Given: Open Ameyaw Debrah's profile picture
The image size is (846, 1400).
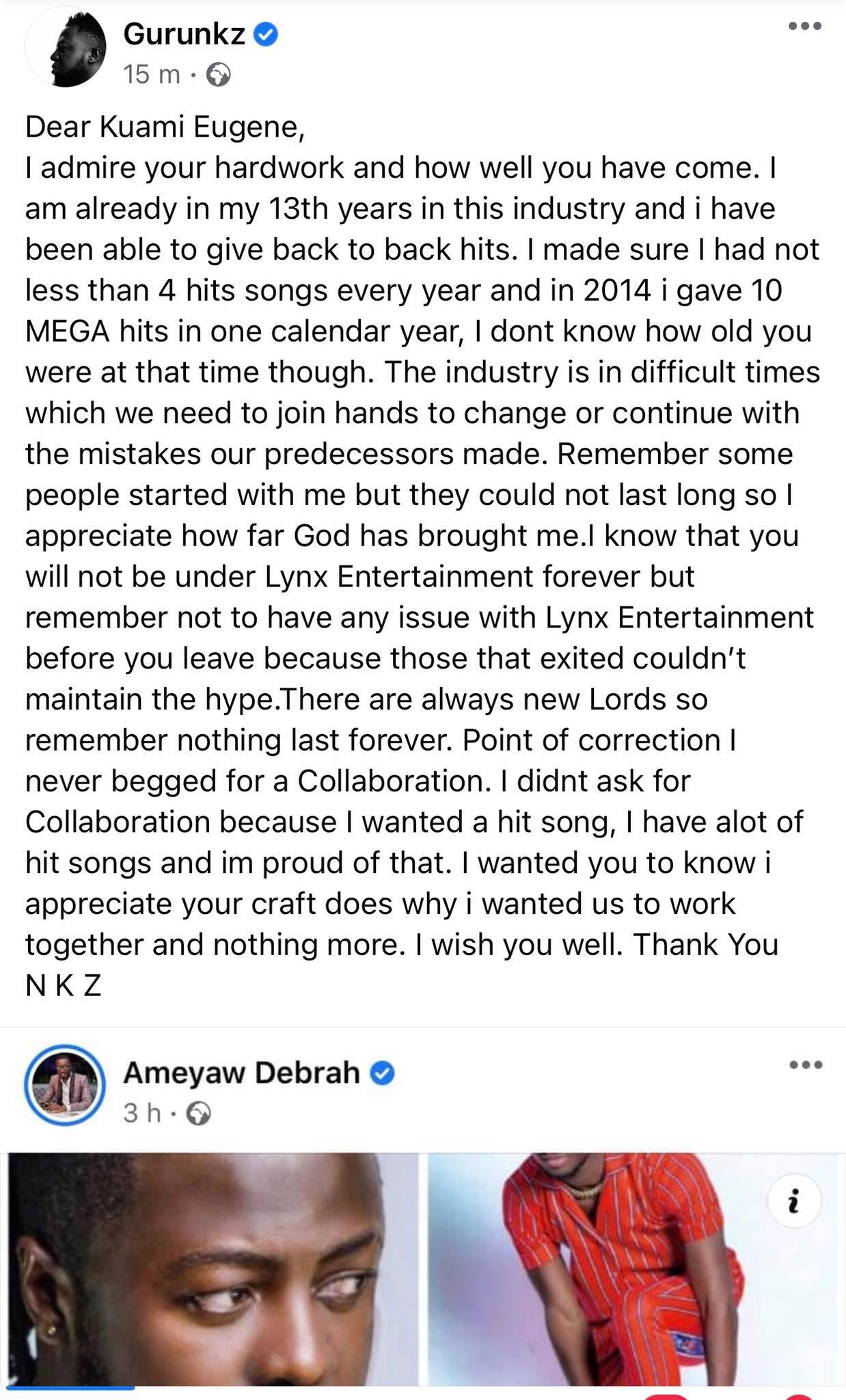Looking at the screenshot, I should tap(65, 1086).
